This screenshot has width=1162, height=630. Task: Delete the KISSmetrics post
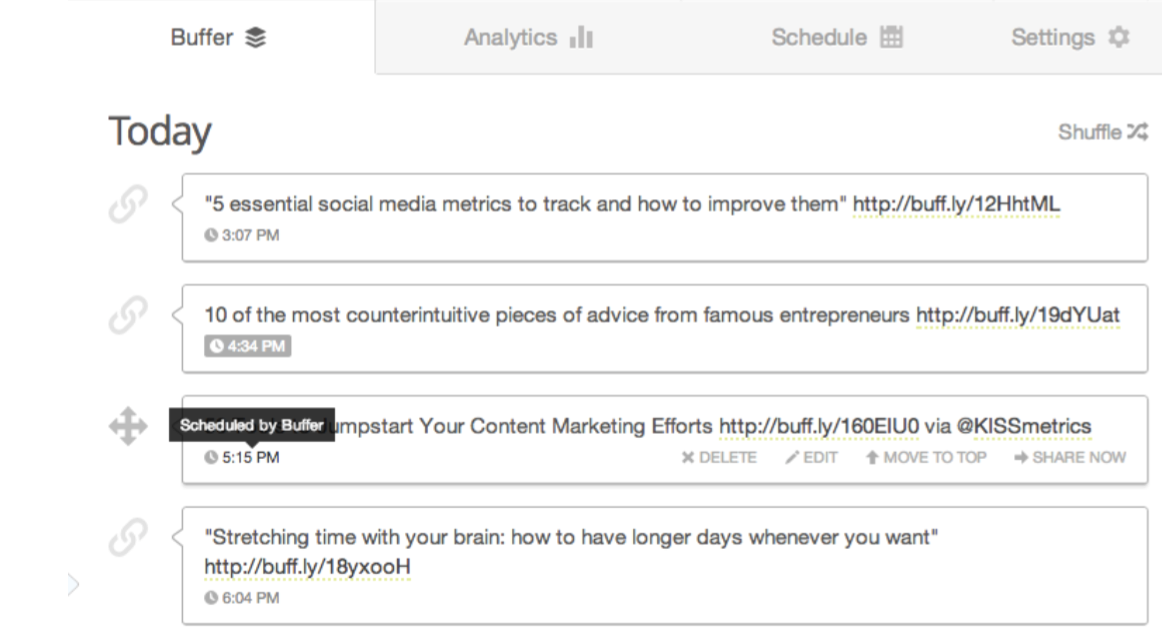[719, 457]
